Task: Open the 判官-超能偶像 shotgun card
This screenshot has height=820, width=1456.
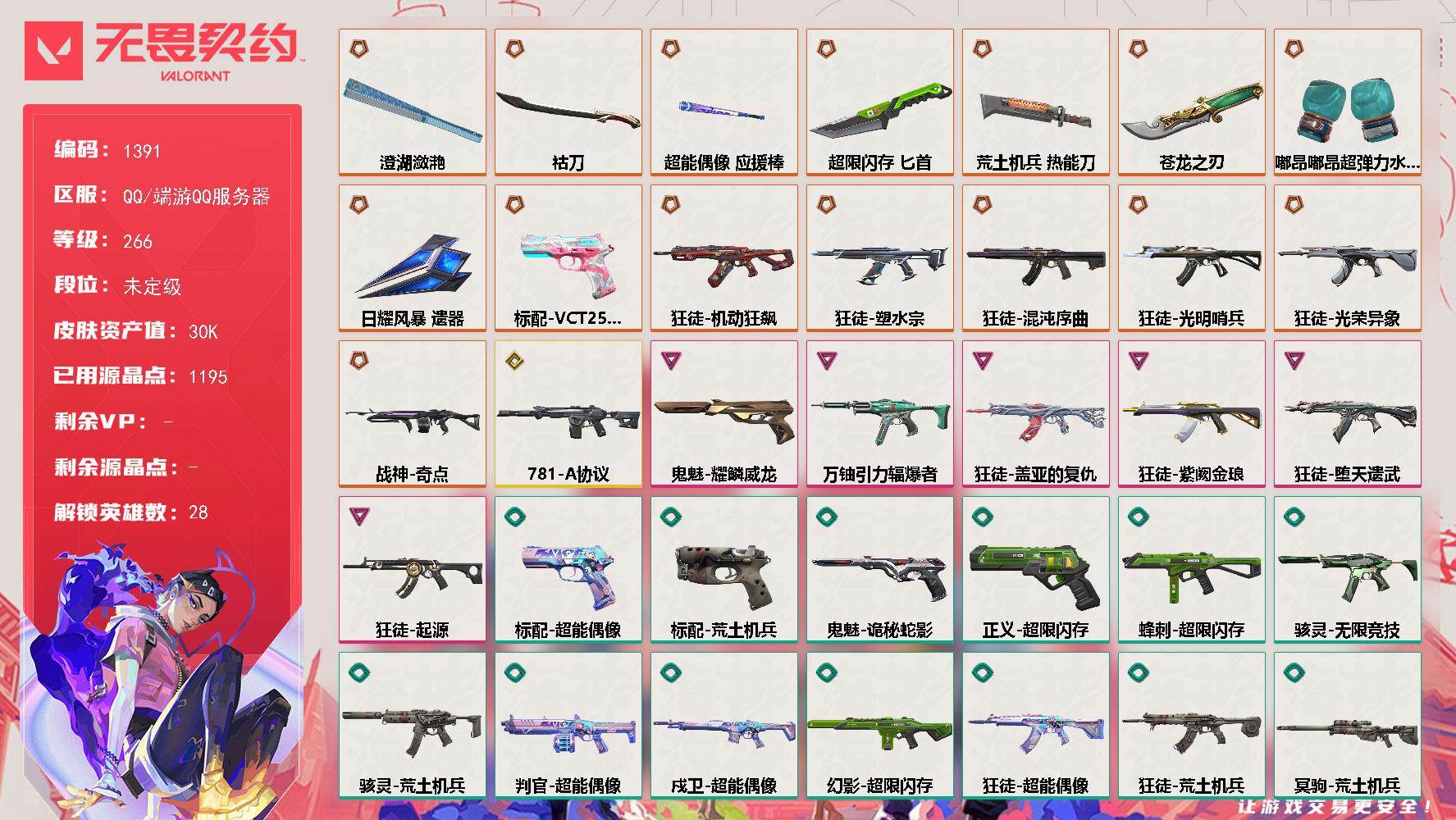Action: [568, 726]
